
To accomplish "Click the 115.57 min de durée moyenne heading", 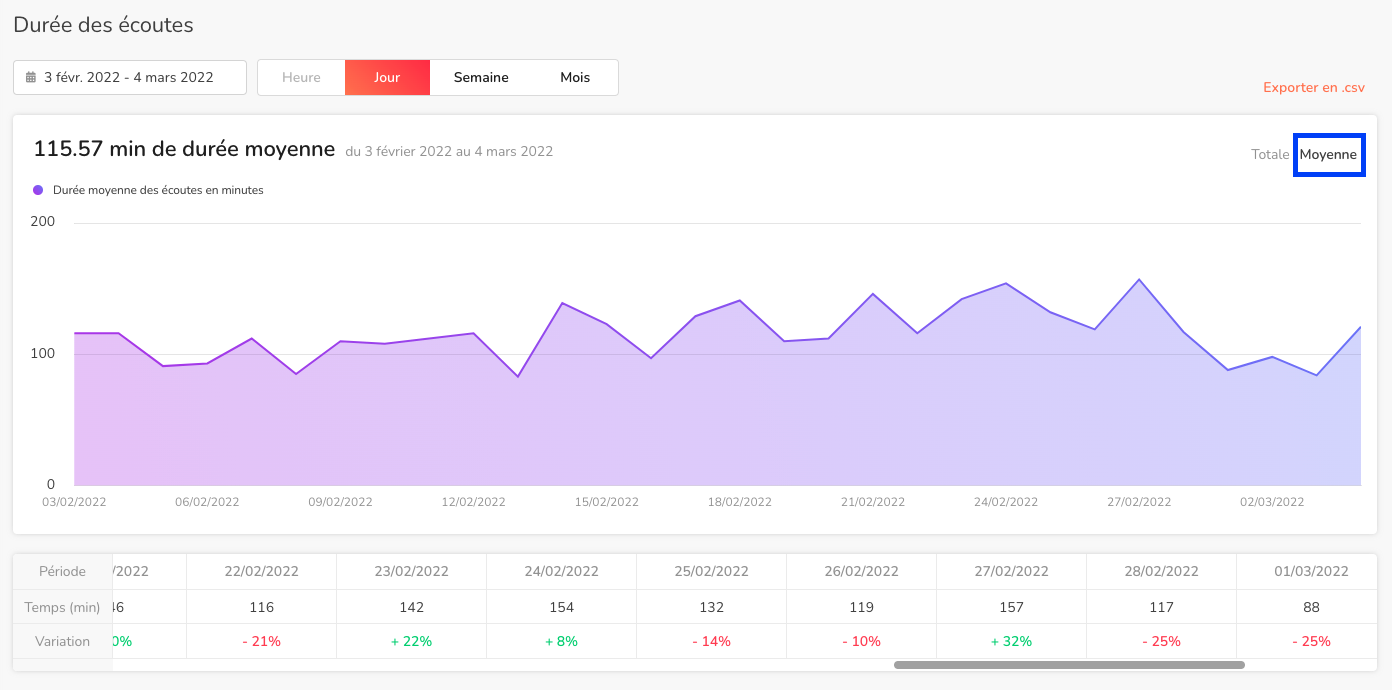I will pyautogui.click(x=184, y=150).
